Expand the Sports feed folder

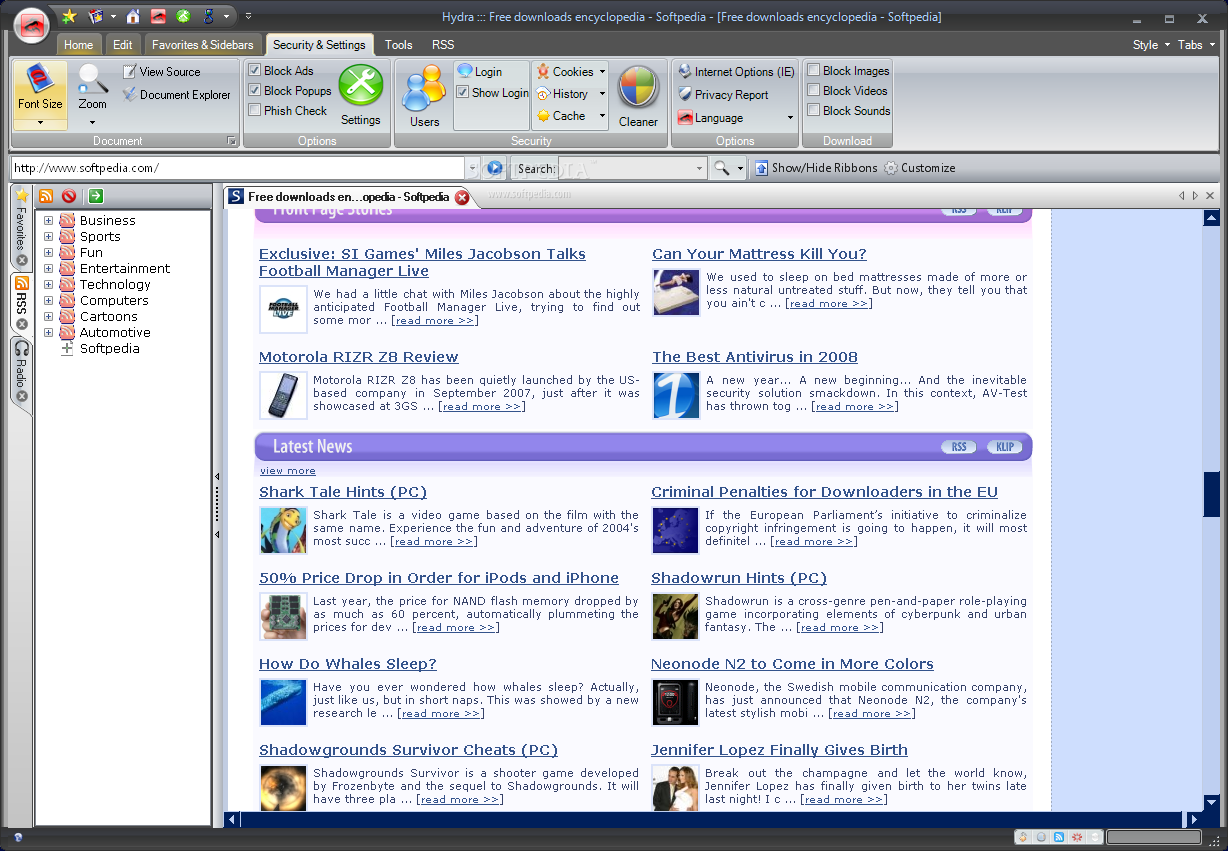pyautogui.click(x=48, y=237)
